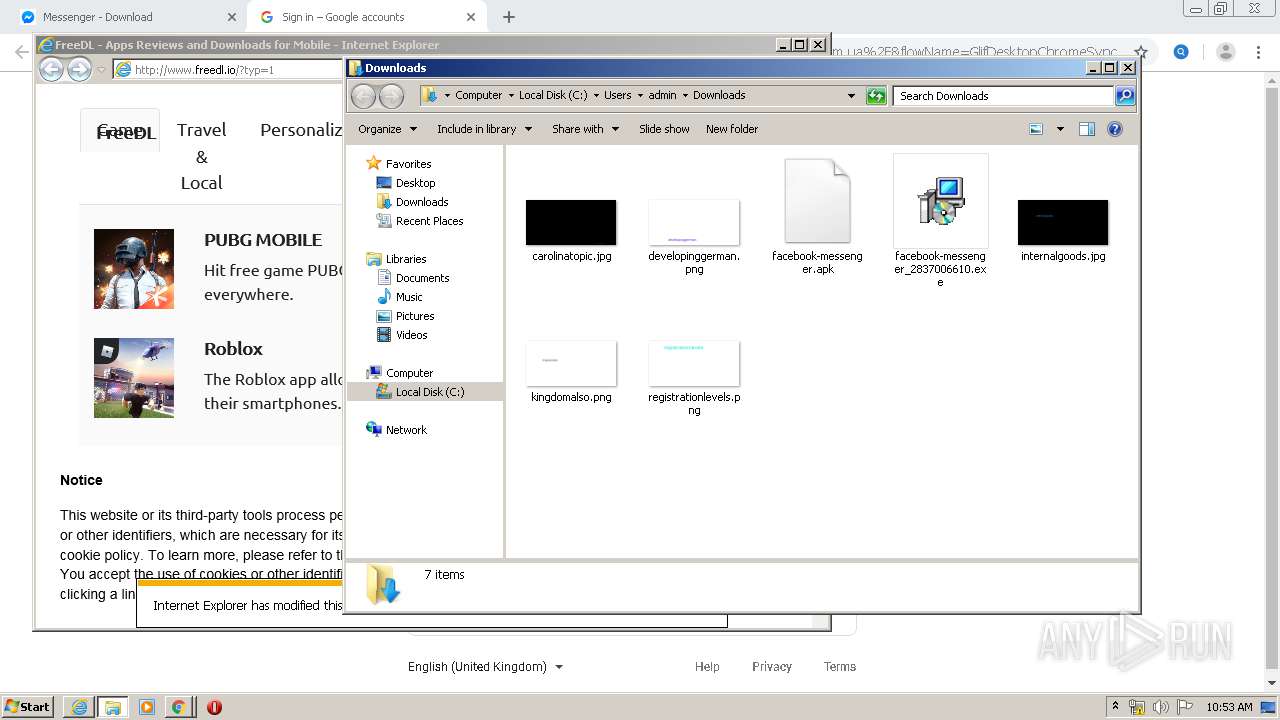Click New folder in Explorer toolbar

click(x=732, y=129)
